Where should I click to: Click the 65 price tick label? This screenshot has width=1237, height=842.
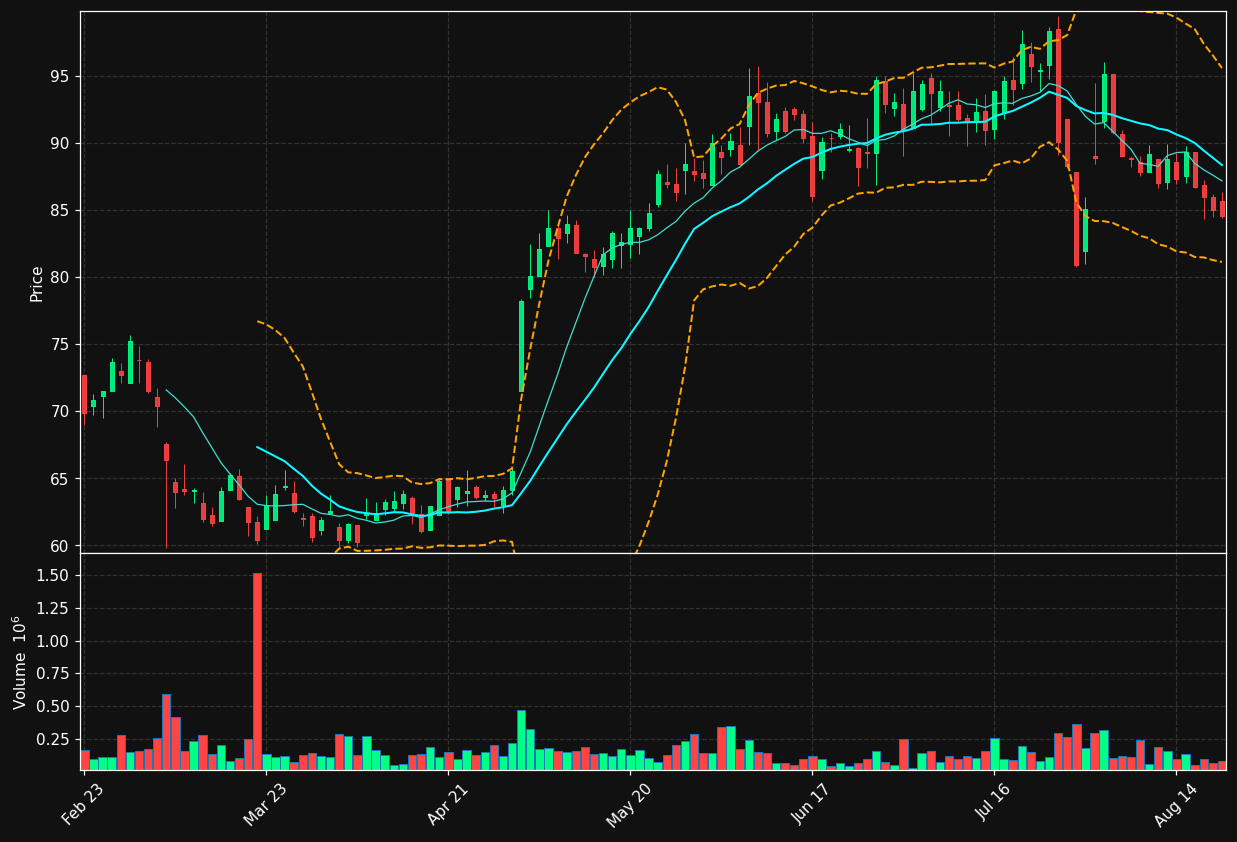click(x=62, y=478)
